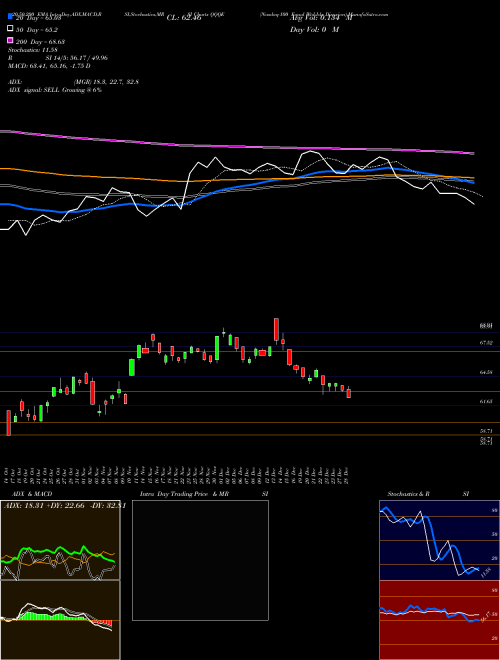Click the last red candlestick on the chart
Image resolution: width=500 pixels, height=660 pixels.
point(348,394)
